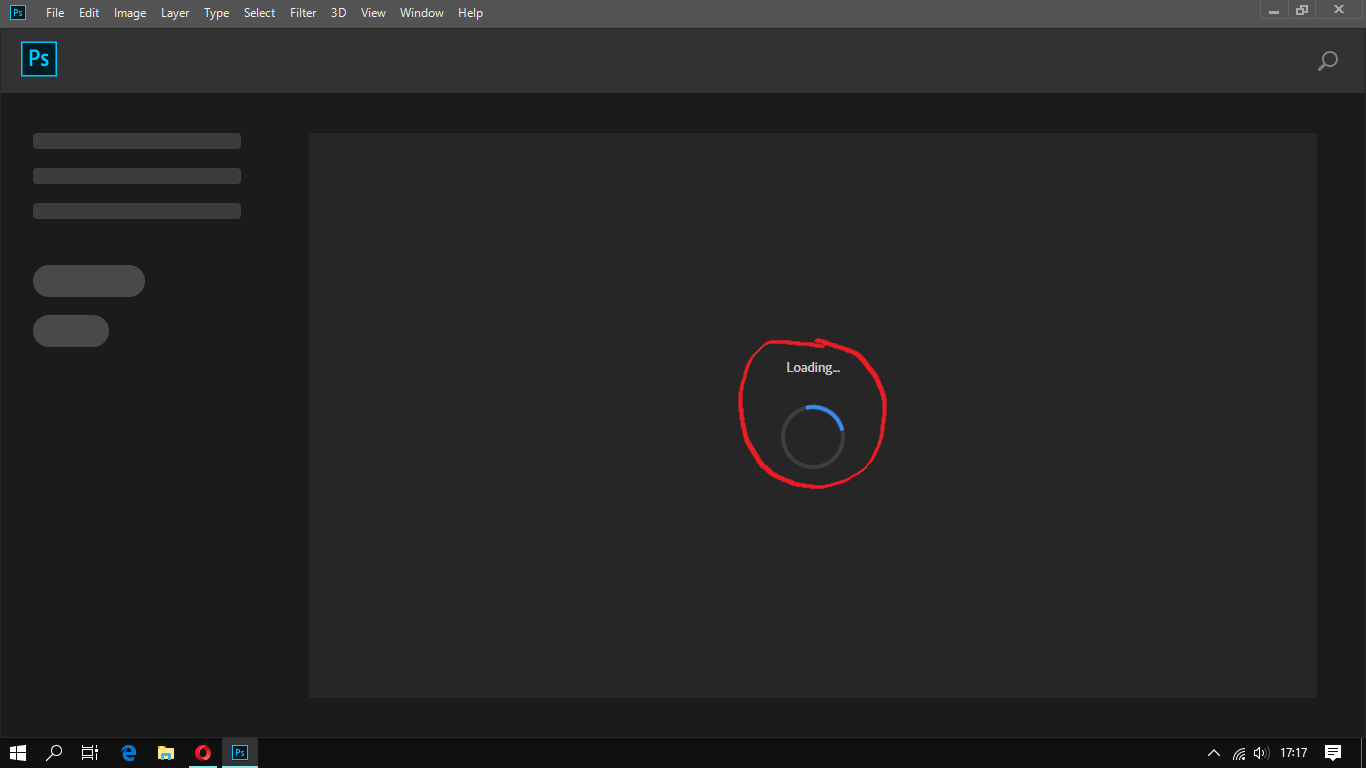The height and width of the screenshot is (768, 1366).
Task: Click the smaller rounded placeholder button in sidebar
Action: click(71, 331)
